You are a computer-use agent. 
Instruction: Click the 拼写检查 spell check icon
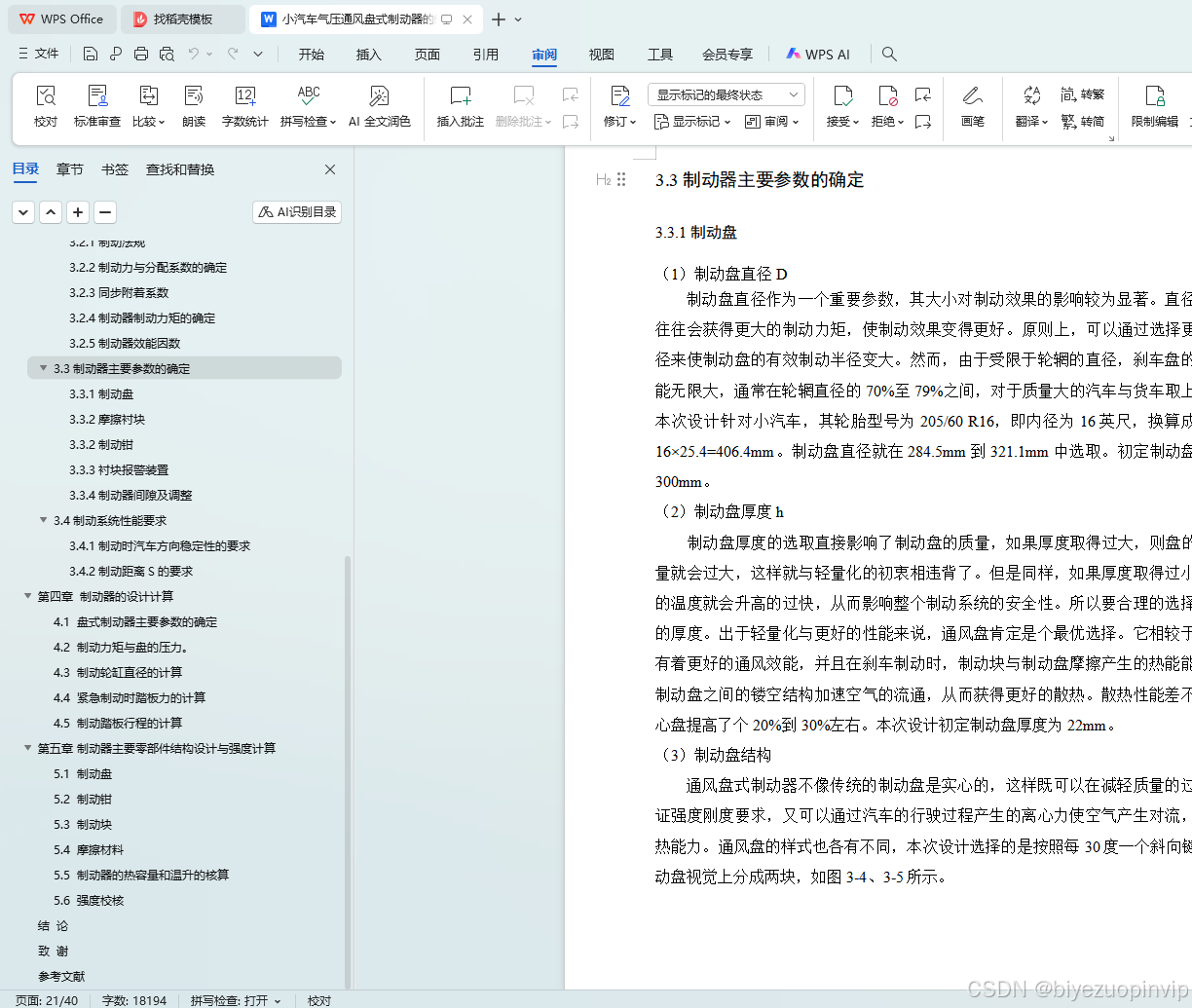coord(309,95)
